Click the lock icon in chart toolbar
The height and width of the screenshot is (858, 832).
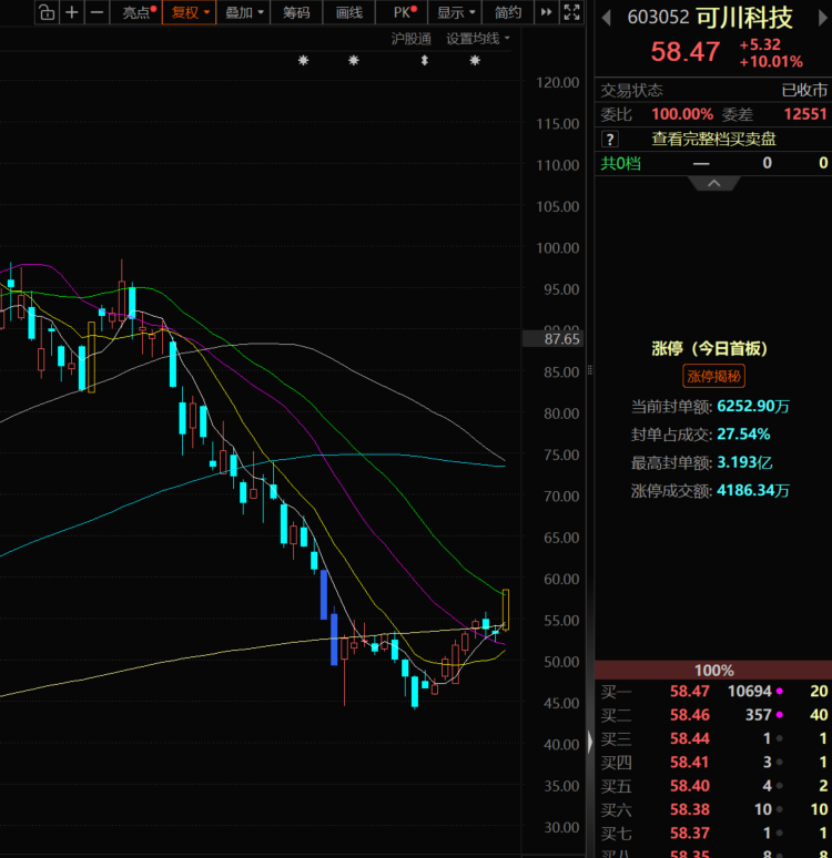click(x=47, y=12)
